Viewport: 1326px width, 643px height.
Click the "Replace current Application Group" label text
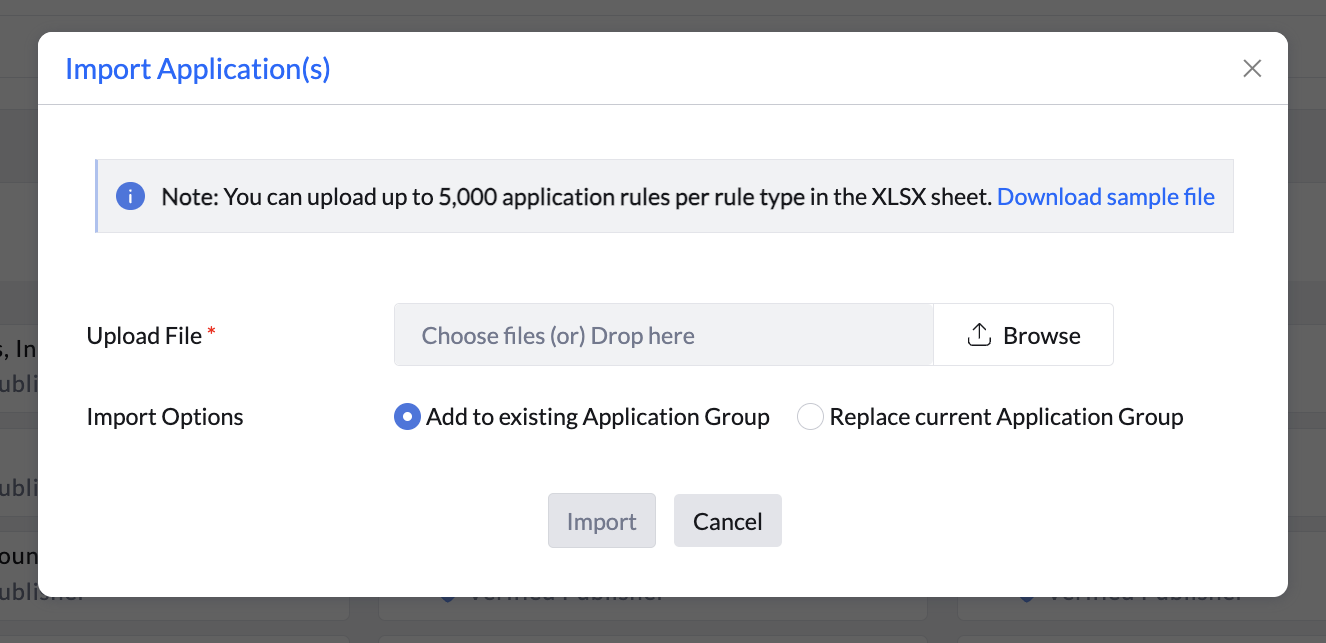pyautogui.click(x=1006, y=417)
